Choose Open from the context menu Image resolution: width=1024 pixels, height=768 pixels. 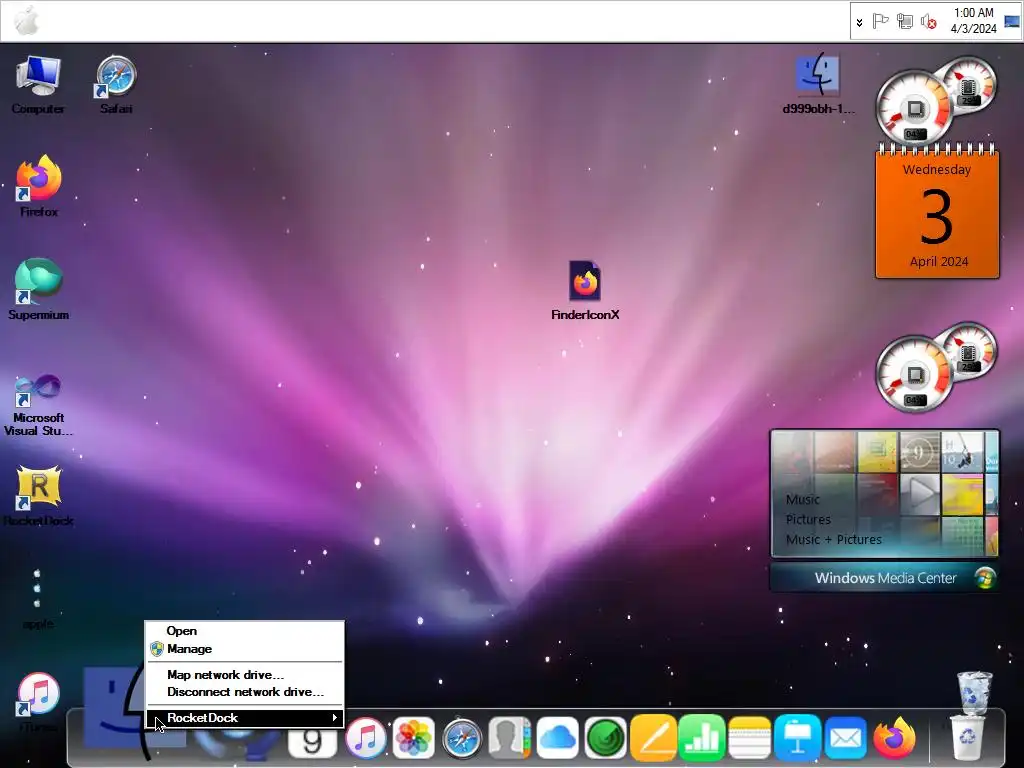click(x=182, y=631)
